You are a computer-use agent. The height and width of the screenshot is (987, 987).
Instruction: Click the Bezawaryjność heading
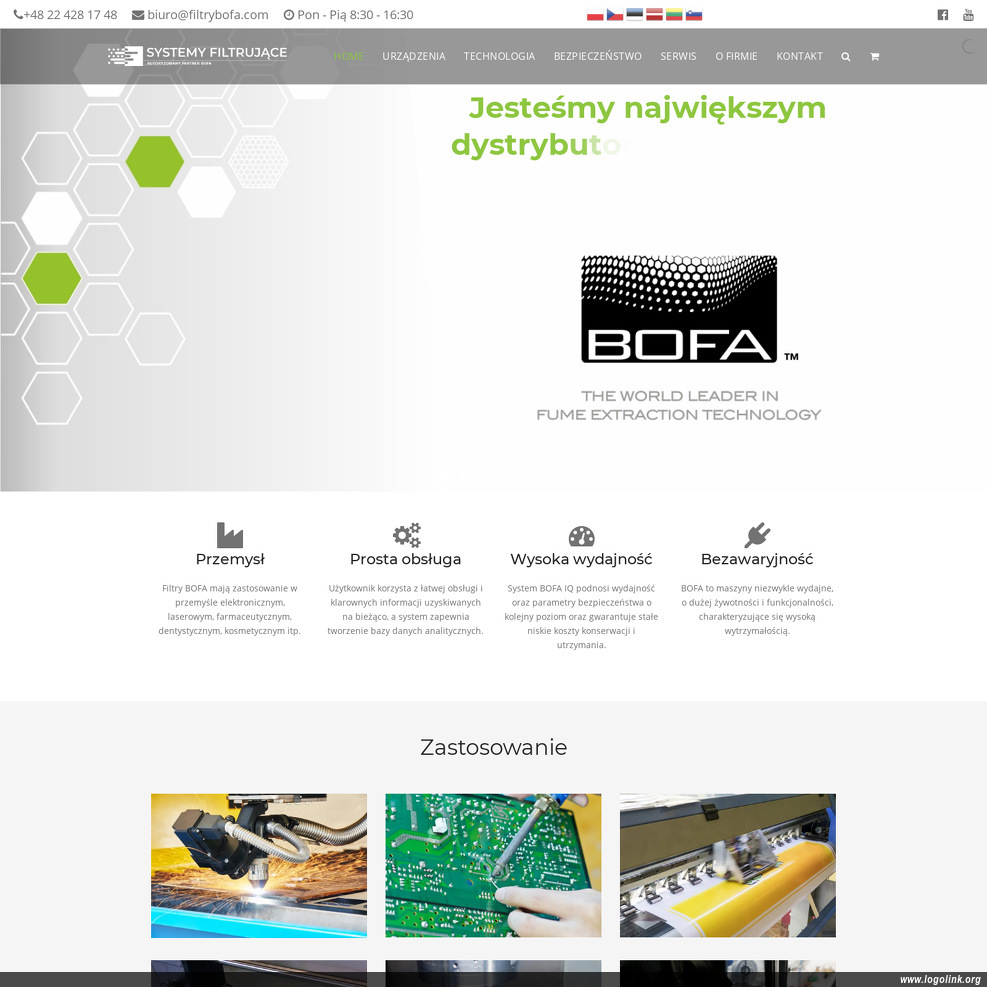(x=757, y=559)
